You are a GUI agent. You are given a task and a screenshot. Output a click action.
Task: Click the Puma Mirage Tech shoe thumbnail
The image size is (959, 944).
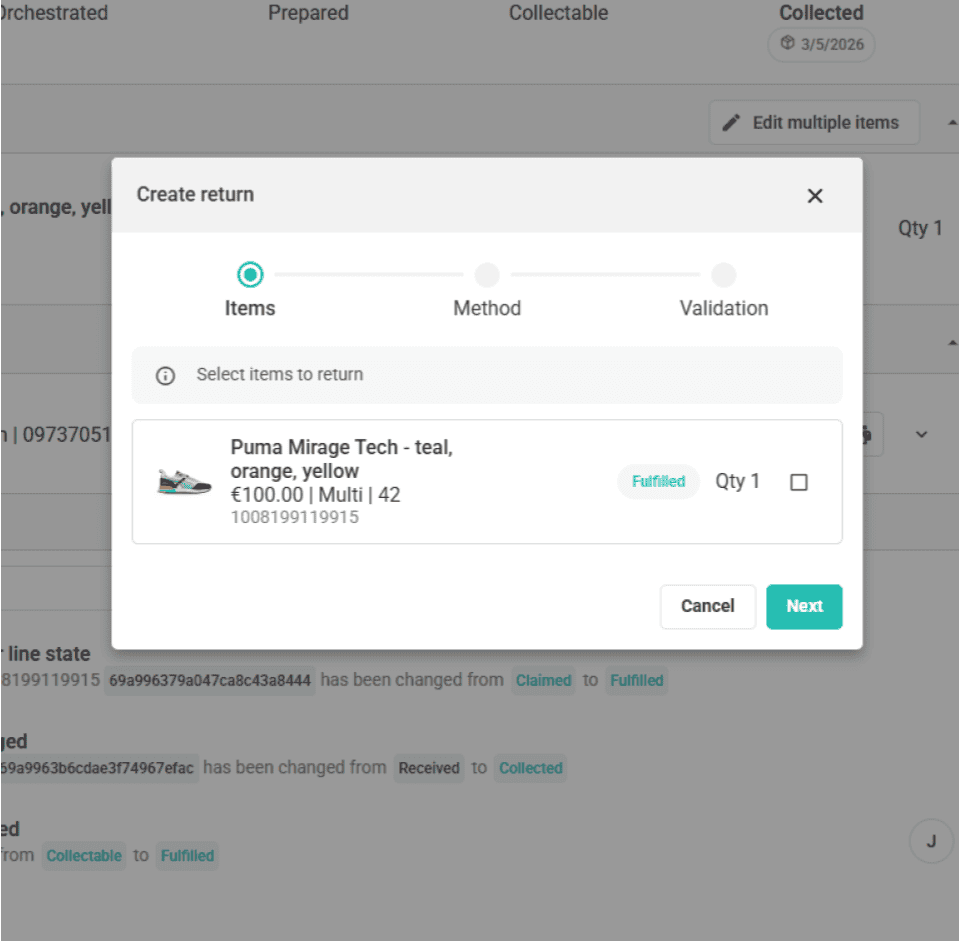point(185,482)
